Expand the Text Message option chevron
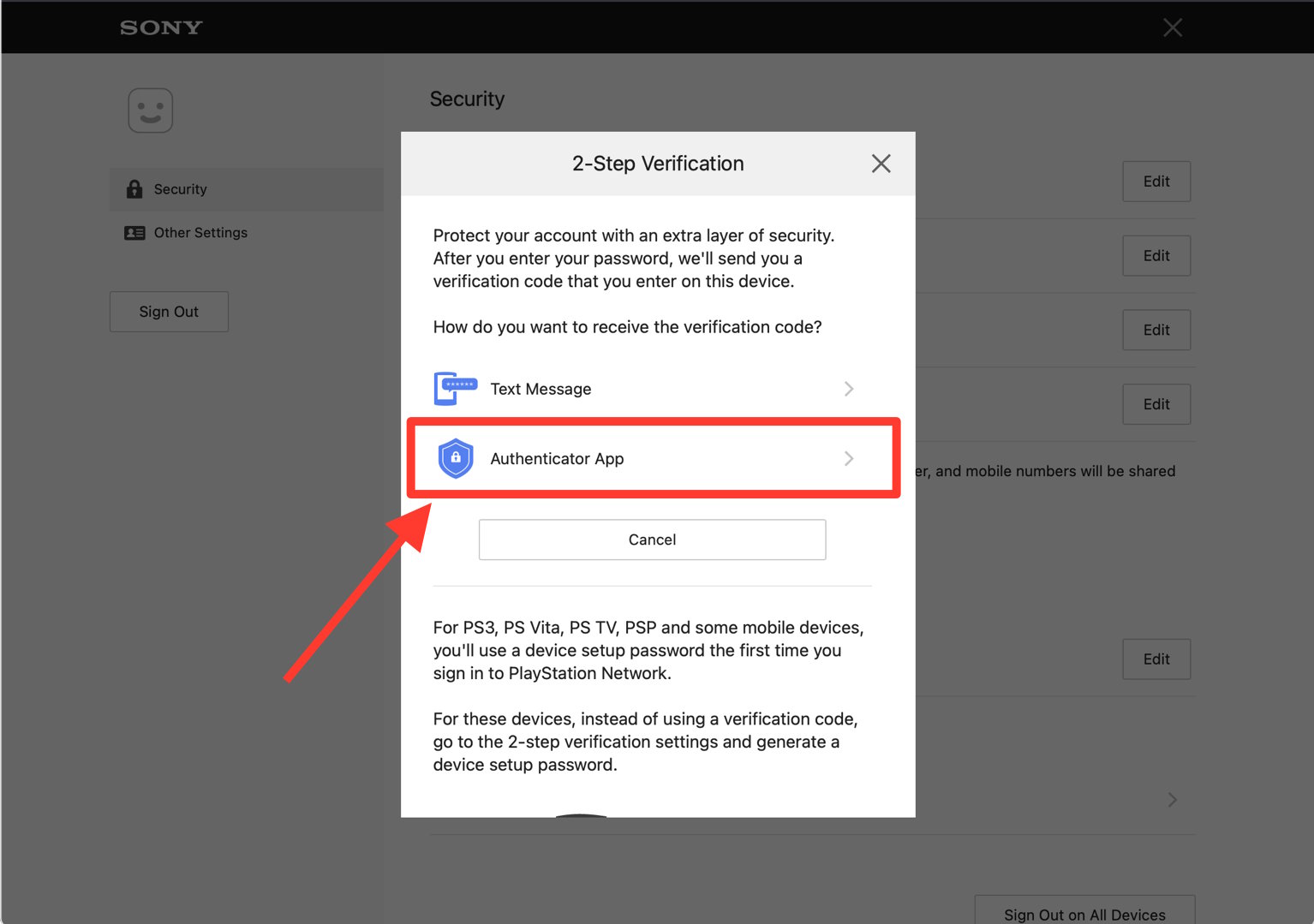The height and width of the screenshot is (924, 1314). click(848, 389)
